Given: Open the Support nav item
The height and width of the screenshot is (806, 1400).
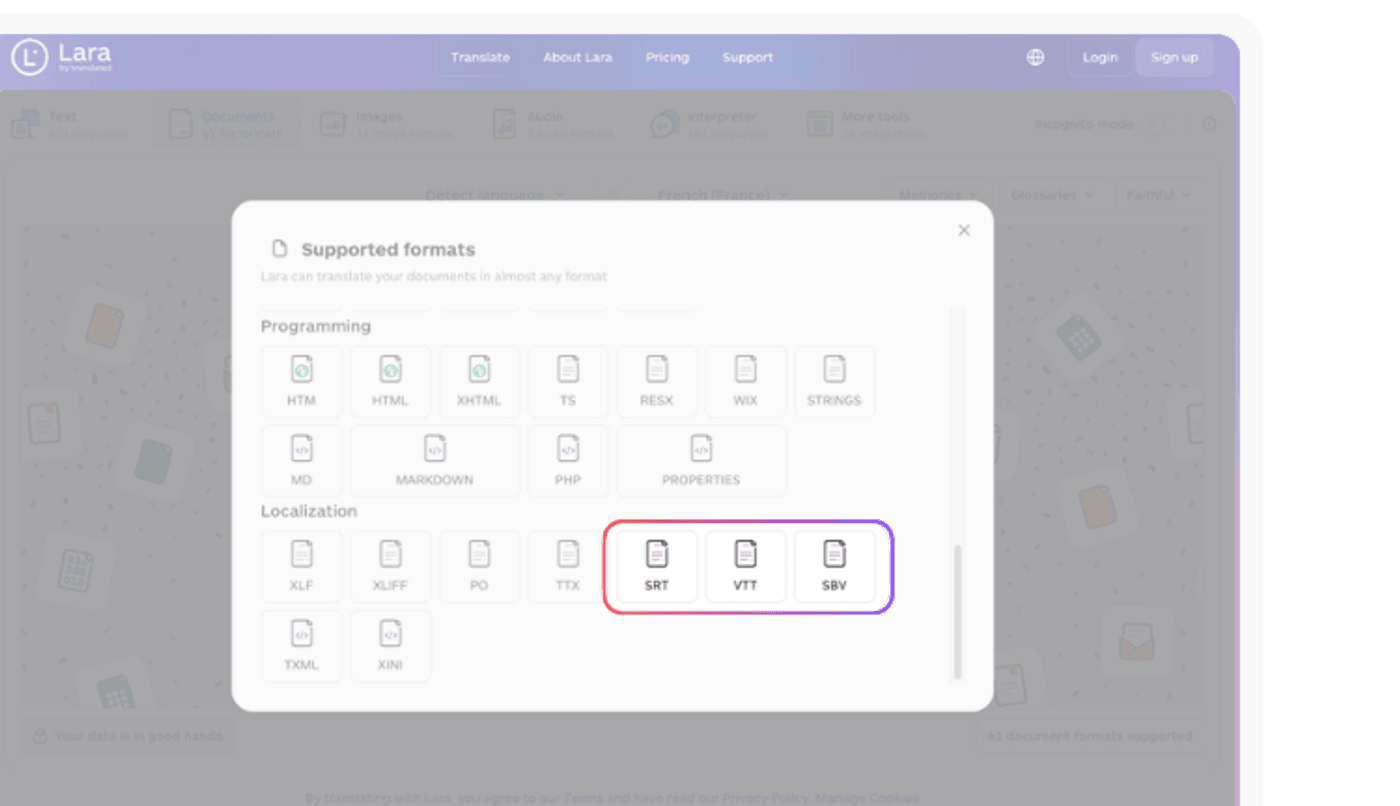Looking at the screenshot, I should (x=748, y=58).
